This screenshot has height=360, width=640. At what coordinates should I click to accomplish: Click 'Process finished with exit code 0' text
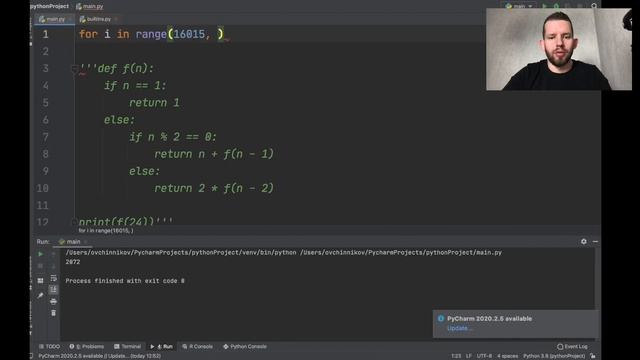pos(125,281)
